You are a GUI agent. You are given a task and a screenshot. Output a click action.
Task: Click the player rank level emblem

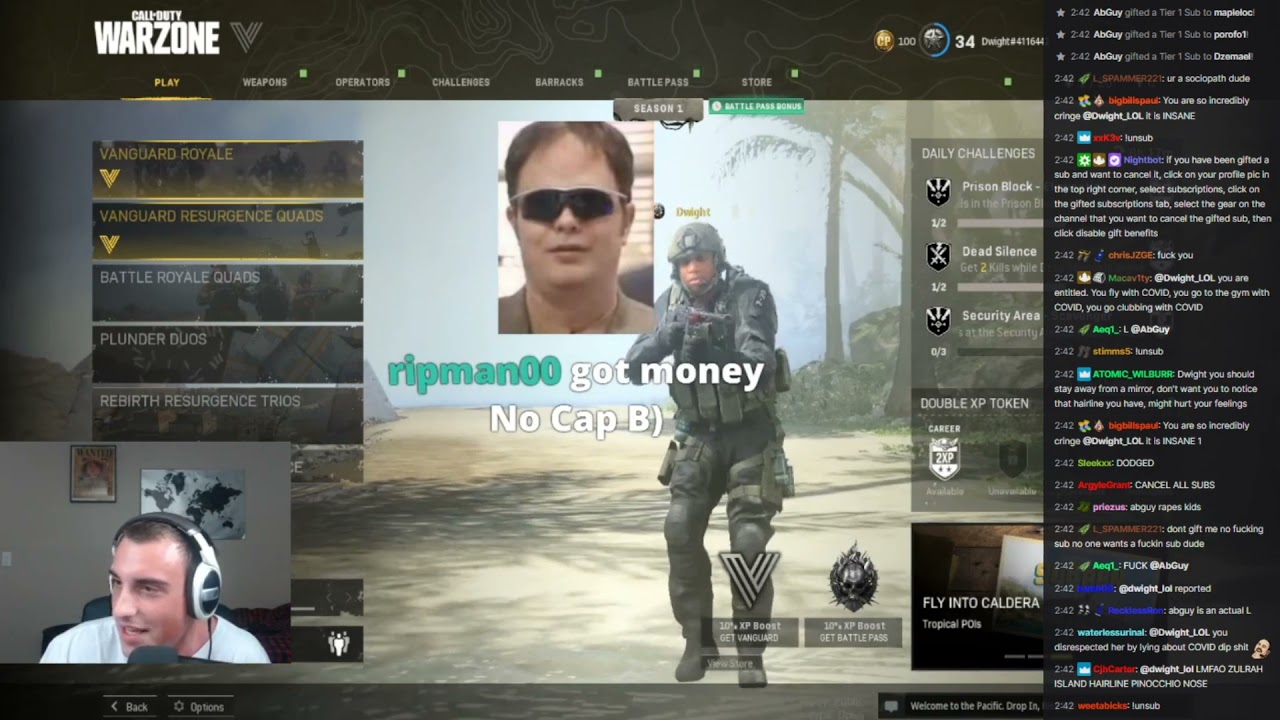934,41
